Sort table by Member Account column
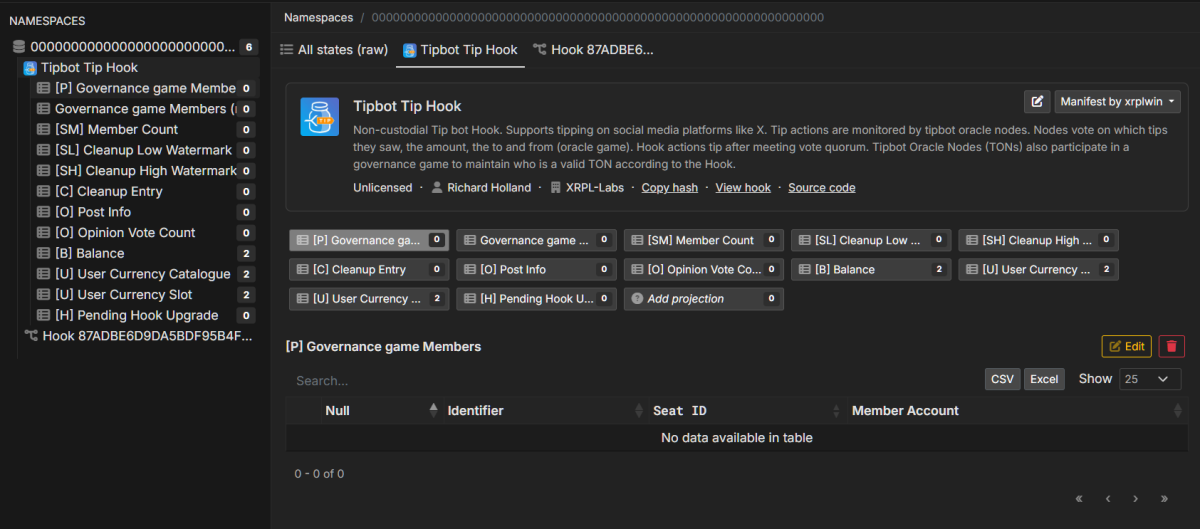 [1016, 410]
